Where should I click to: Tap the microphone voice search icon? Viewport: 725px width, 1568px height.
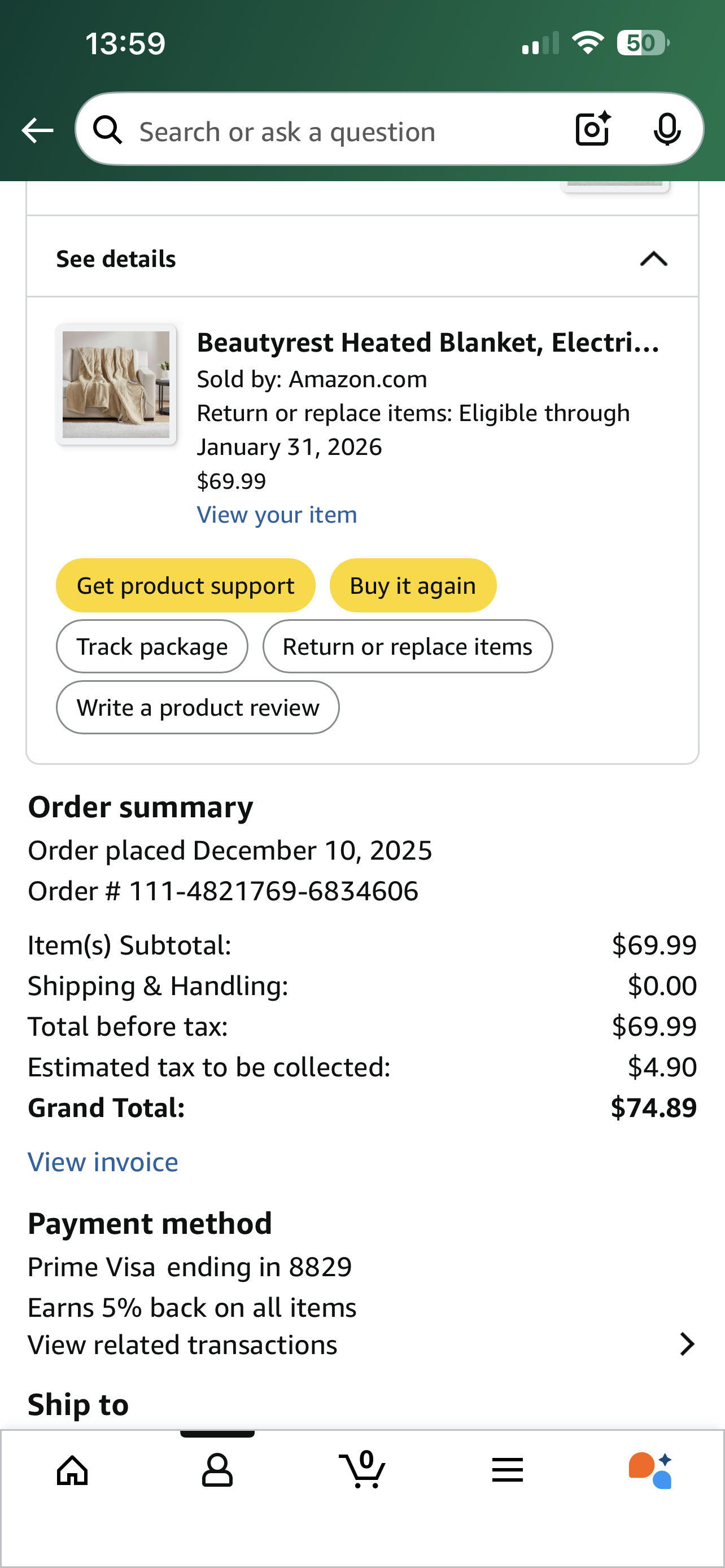click(x=667, y=130)
